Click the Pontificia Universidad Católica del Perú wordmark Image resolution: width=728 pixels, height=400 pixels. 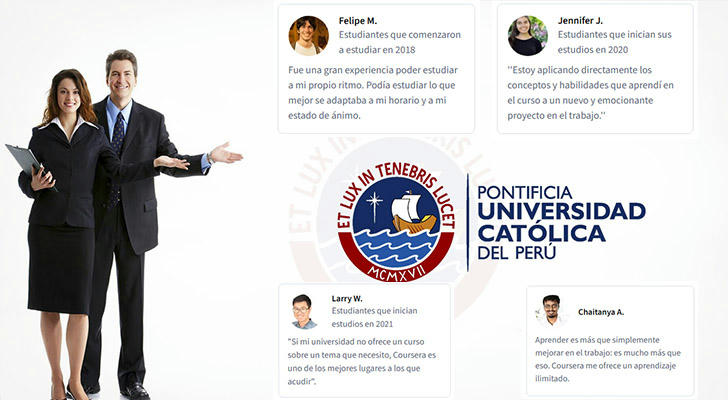click(x=561, y=223)
